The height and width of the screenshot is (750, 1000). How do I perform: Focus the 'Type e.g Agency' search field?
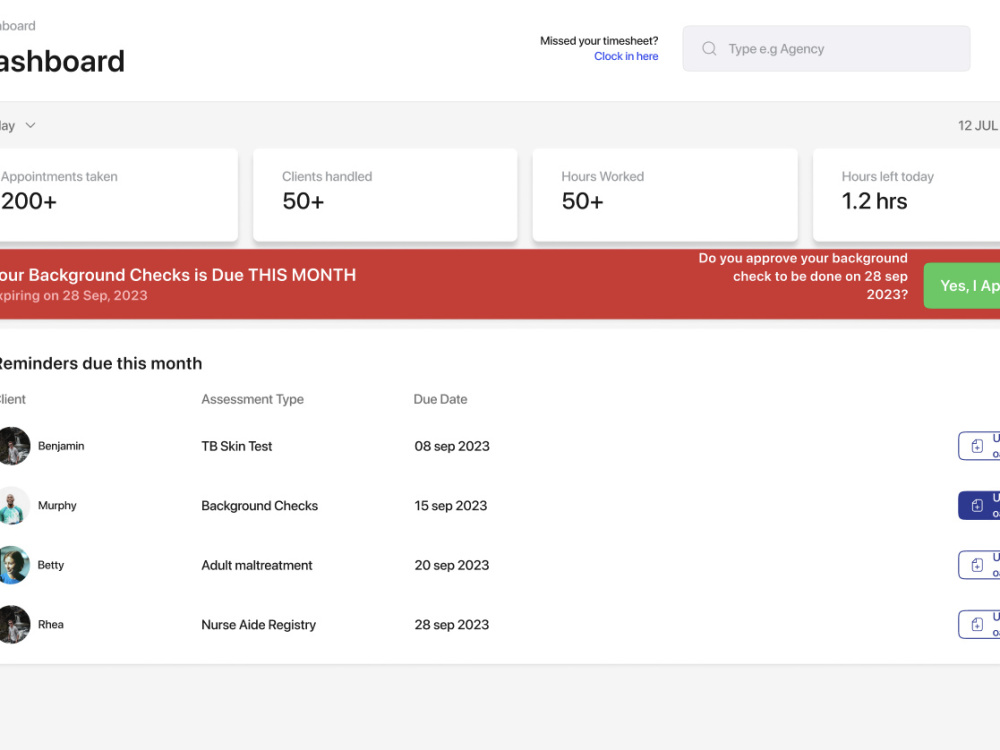pyautogui.click(x=826, y=48)
